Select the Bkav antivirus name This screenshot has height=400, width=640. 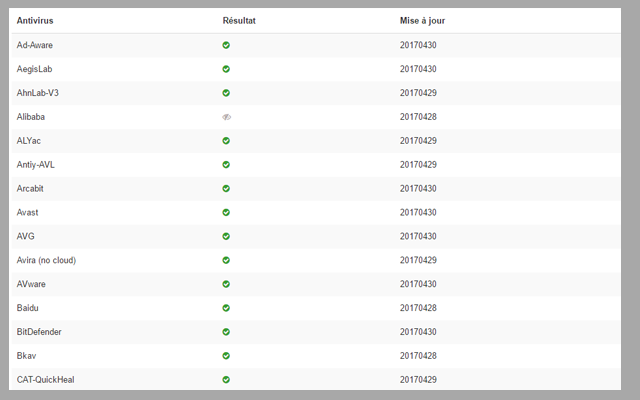coord(26,356)
